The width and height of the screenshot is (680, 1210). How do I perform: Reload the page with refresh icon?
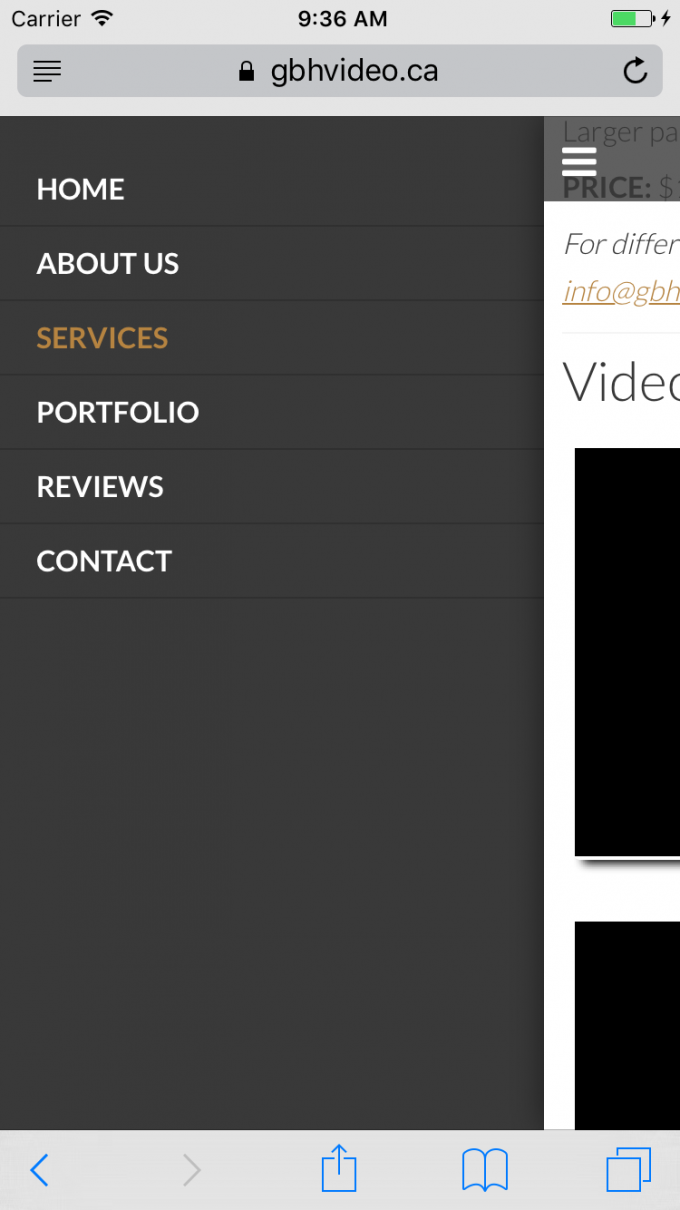coord(635,71)
